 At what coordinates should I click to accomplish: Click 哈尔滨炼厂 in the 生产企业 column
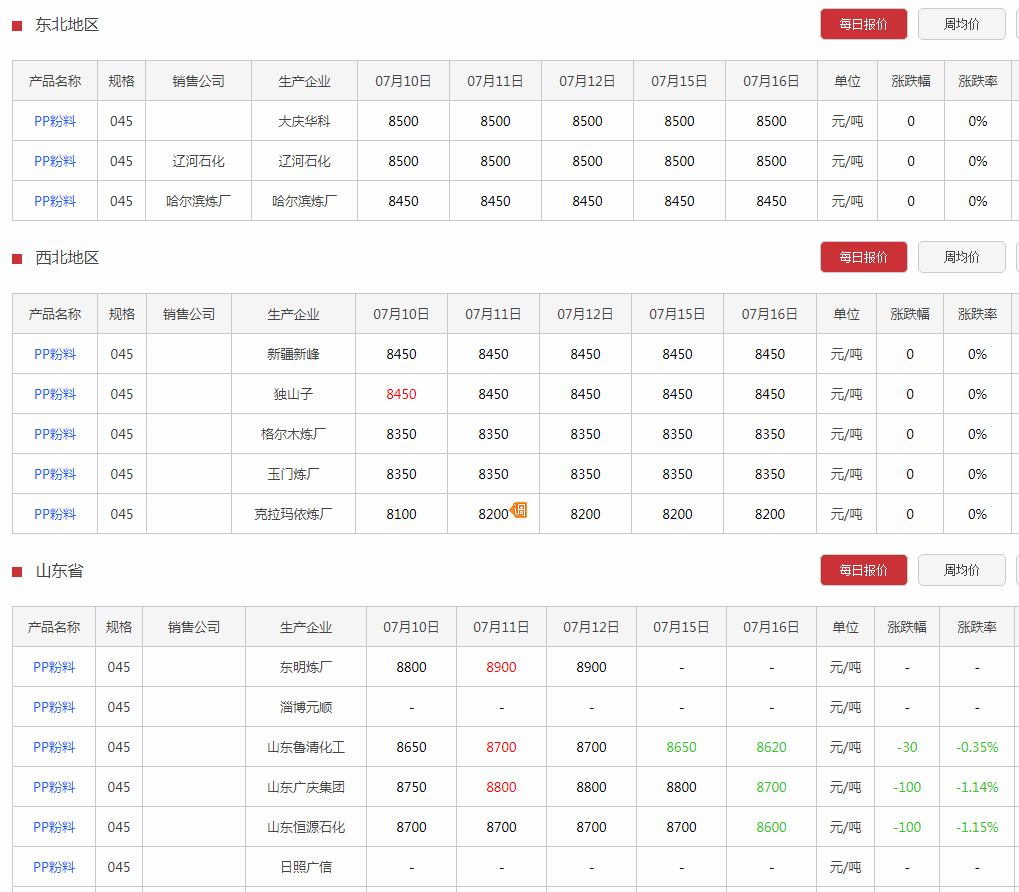click(x=304, y=201)
